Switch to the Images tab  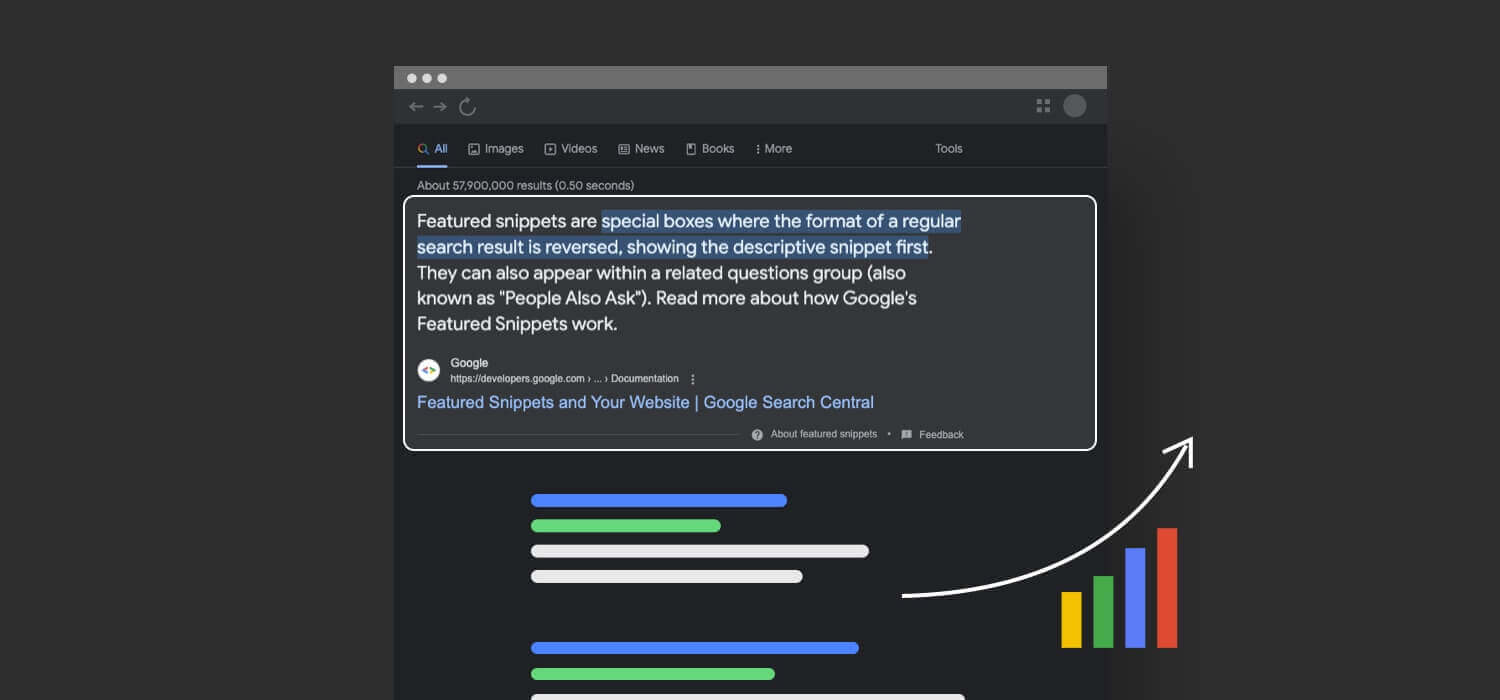(x=496, y=149)
